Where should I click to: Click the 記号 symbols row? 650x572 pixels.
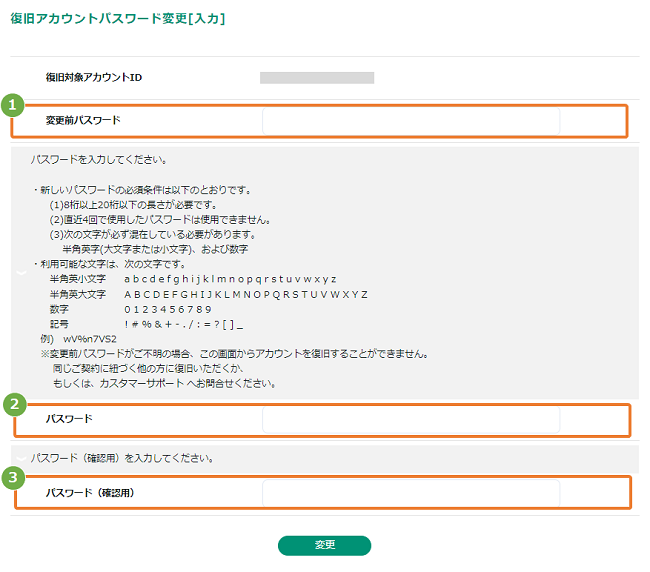tap(146, 324)
